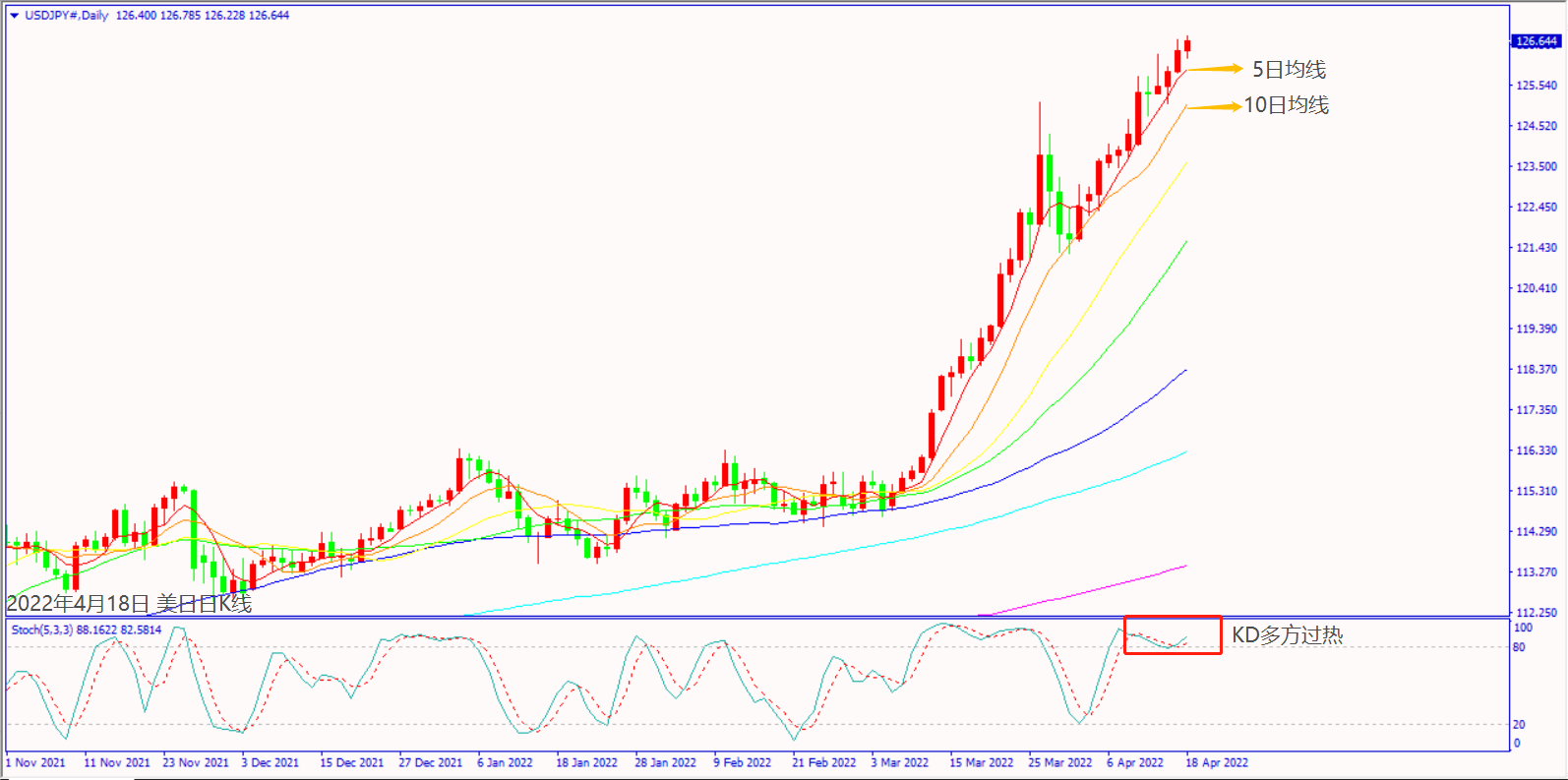The height and width of the screenshot is (780, 1568).
Task: Click the "1 Nov 2021" date label
Action: tap(36, 762)
